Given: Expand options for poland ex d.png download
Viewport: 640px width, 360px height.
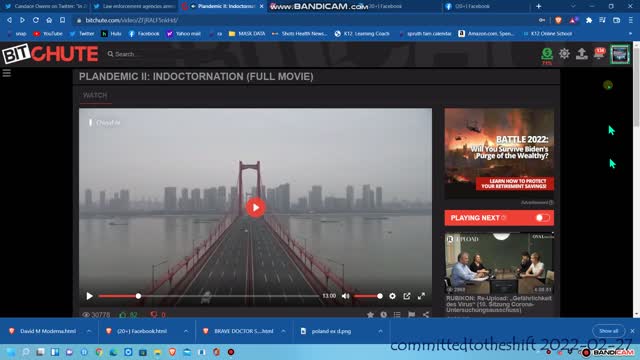Looking at the screenshot, I should [x=380, y=331].
